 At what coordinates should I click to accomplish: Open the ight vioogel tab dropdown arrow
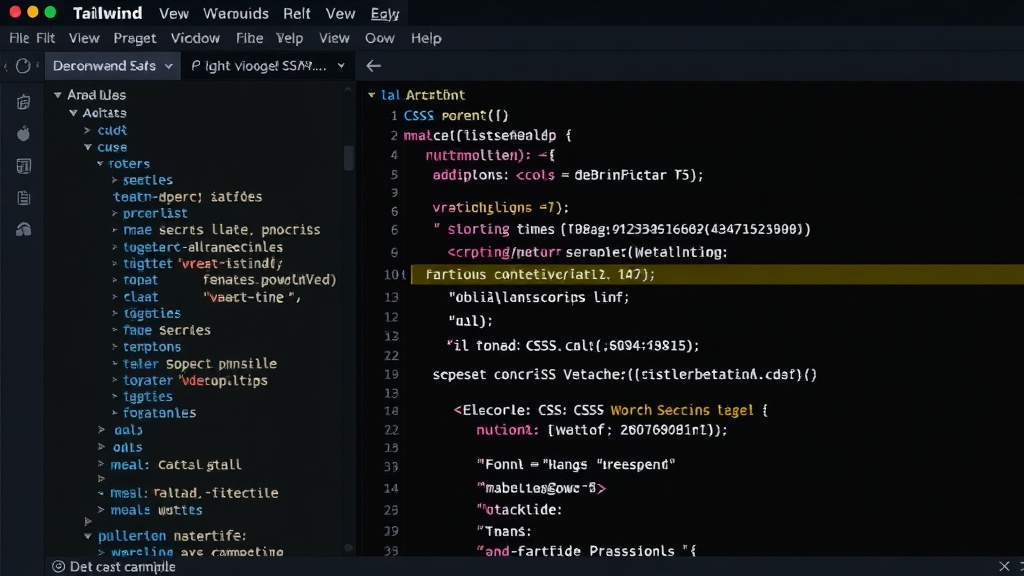coord(341,66)
